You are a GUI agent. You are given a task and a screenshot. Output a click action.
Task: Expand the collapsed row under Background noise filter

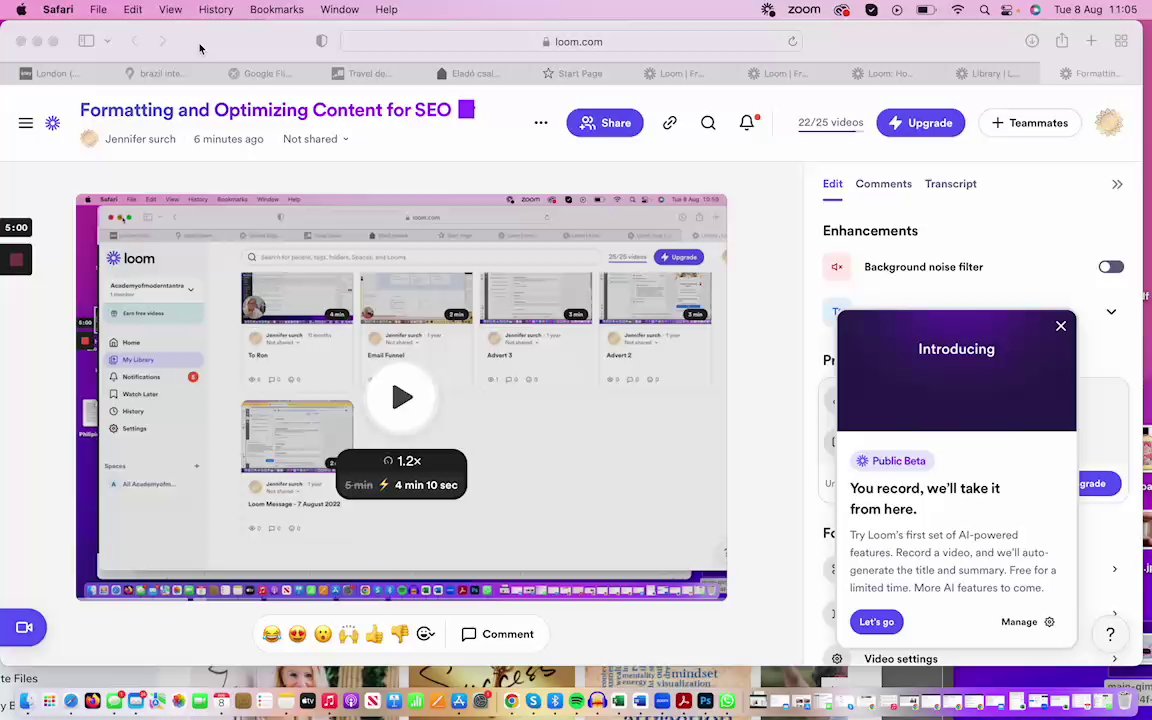coord(1111,312)
